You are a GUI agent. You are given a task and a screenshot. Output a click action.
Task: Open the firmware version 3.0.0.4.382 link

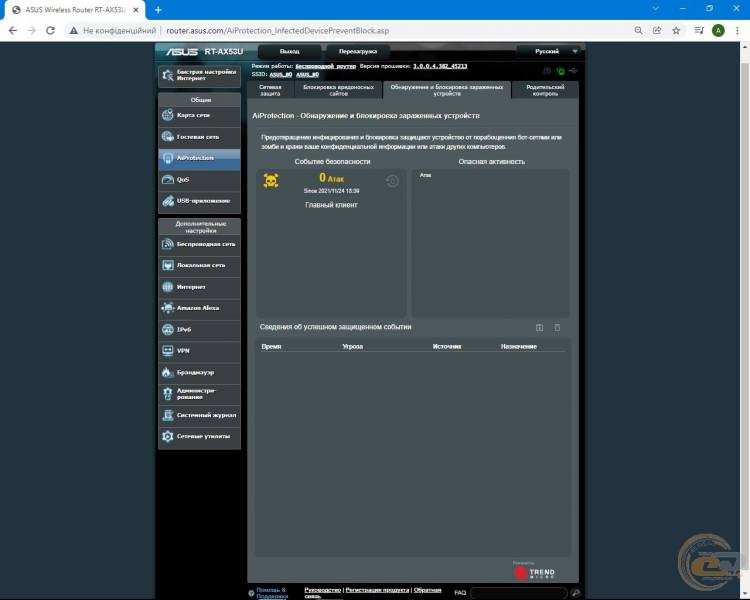tap(440, 66)
